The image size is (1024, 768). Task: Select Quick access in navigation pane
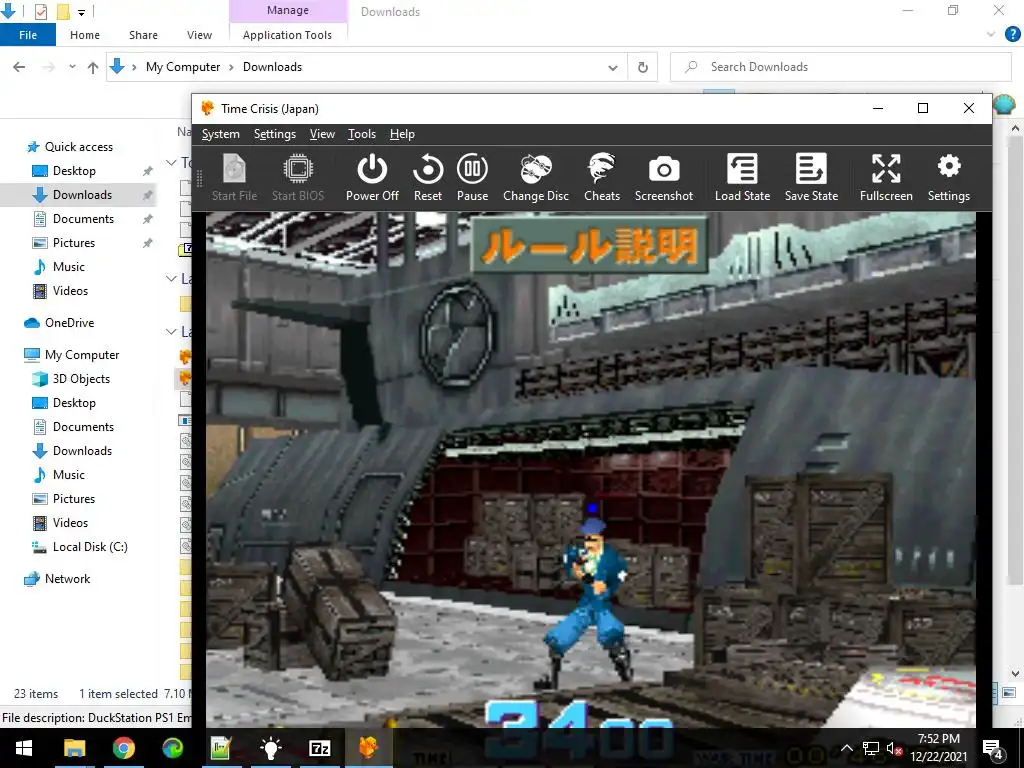78,147
